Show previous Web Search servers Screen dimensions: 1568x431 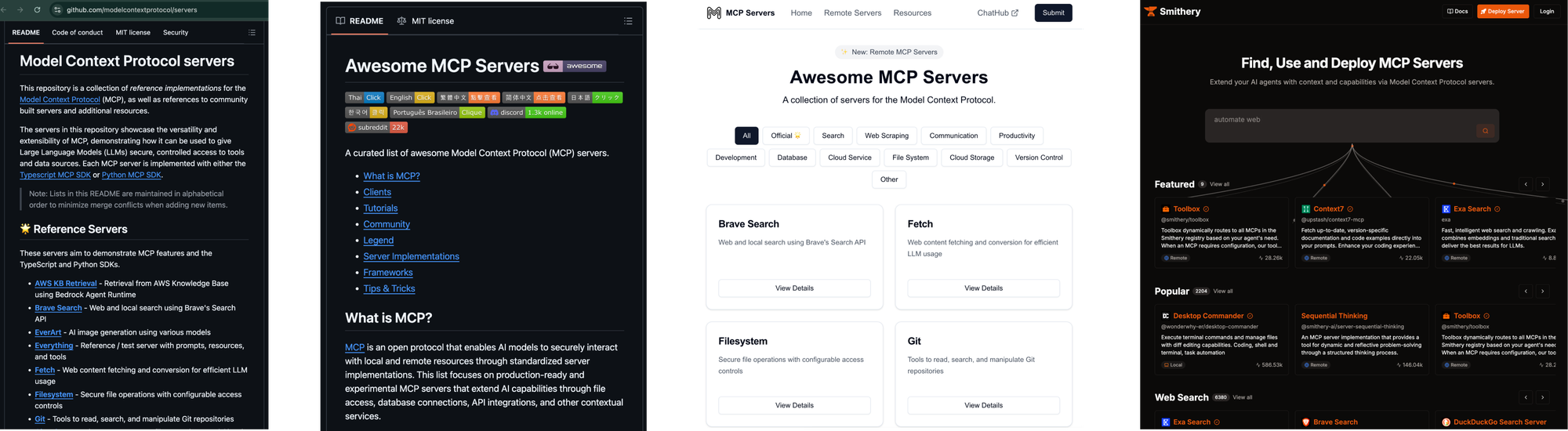tap(1526, 397)
